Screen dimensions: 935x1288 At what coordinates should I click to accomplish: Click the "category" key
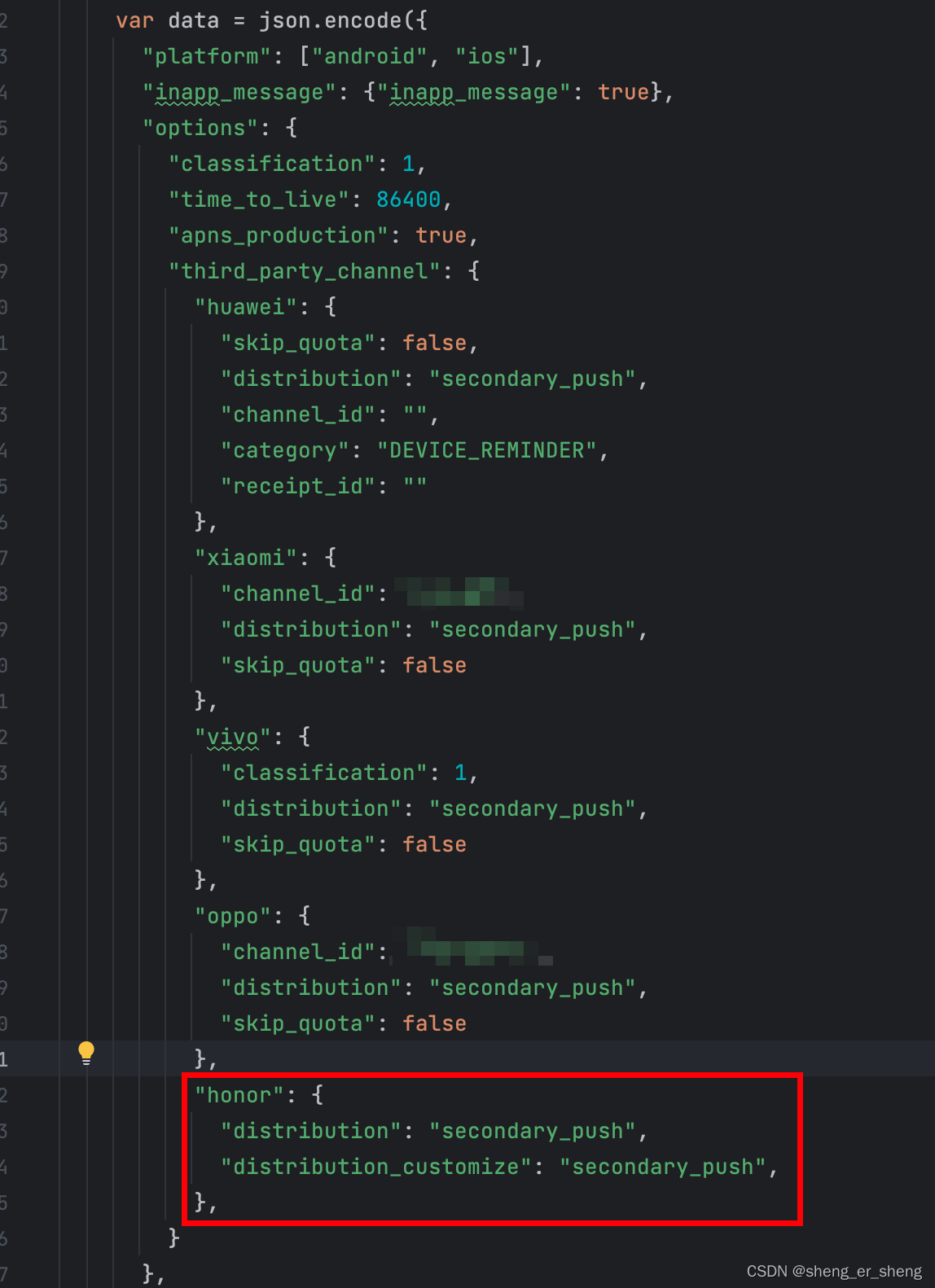(285, 450)
